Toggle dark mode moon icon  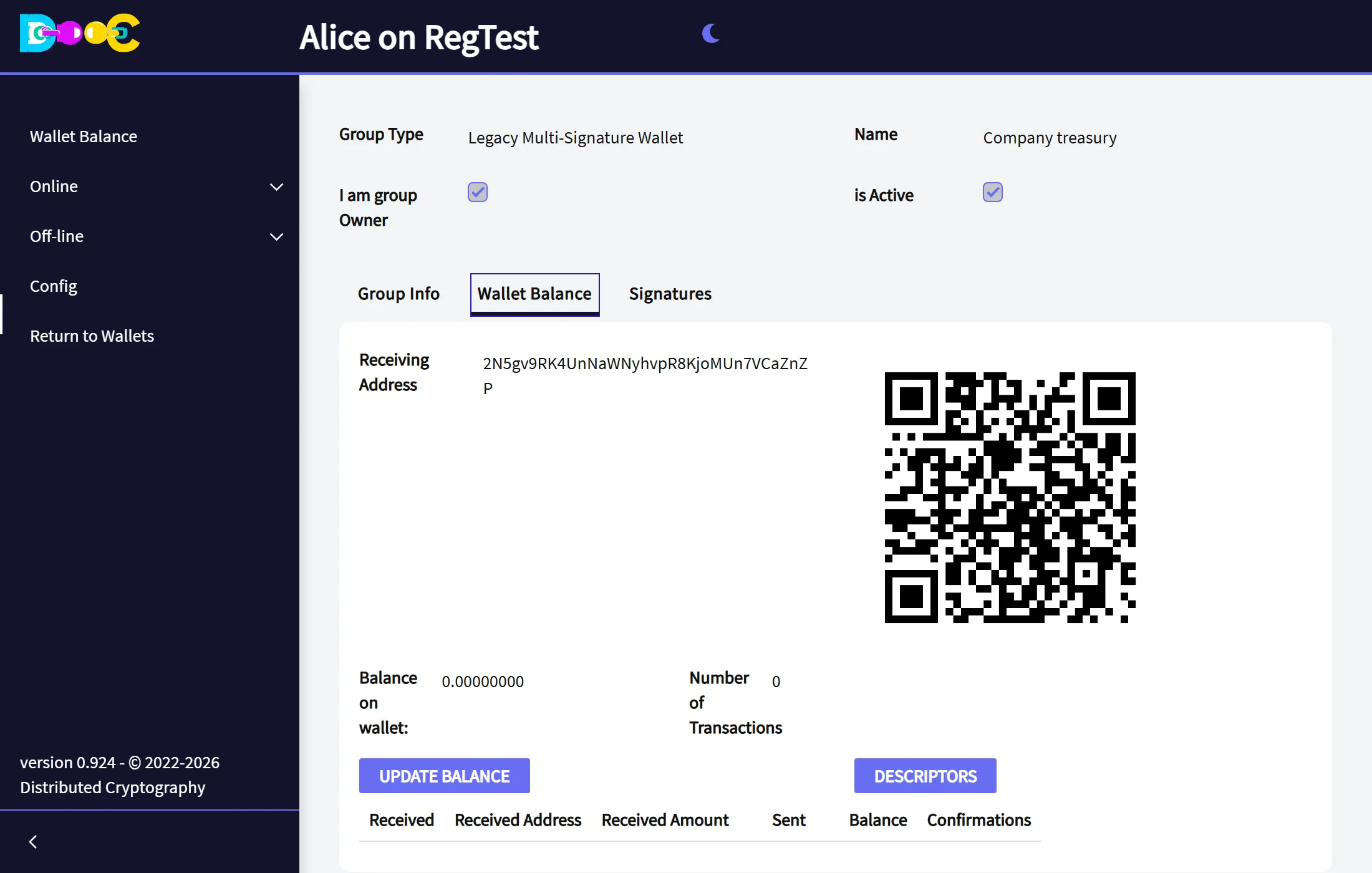[711, 33]
